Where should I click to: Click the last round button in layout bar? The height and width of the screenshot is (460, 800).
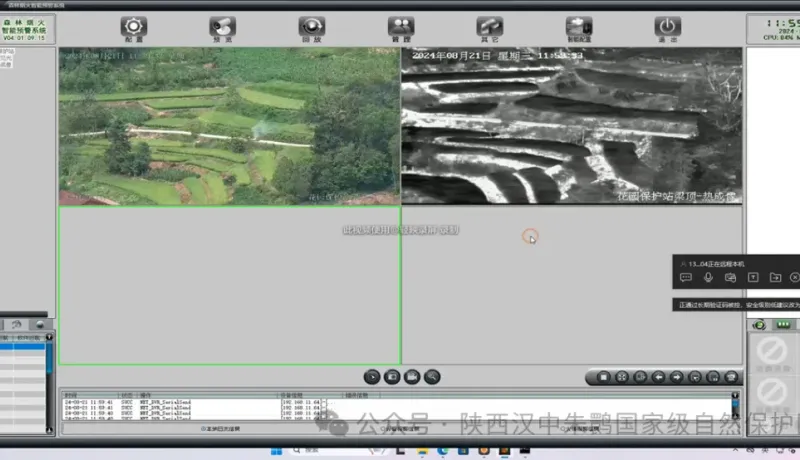[x=732, y=377]
